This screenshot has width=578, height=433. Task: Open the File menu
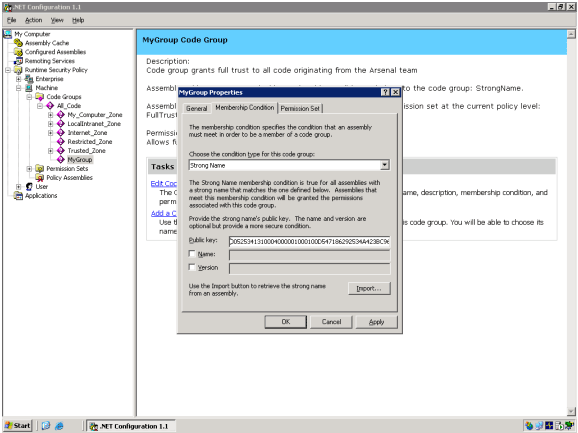(x=11, y=20)
